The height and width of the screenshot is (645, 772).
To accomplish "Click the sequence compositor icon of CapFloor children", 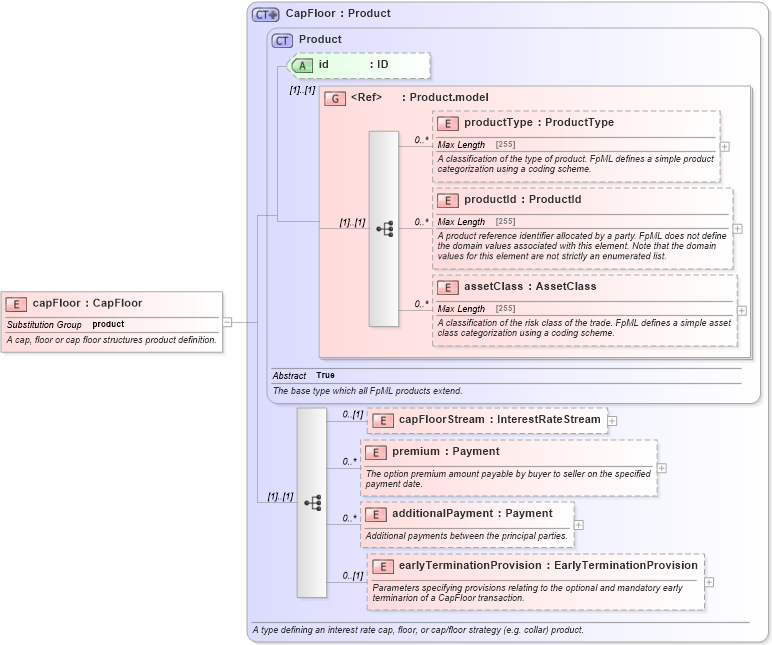I will click(x=312, y=503).
